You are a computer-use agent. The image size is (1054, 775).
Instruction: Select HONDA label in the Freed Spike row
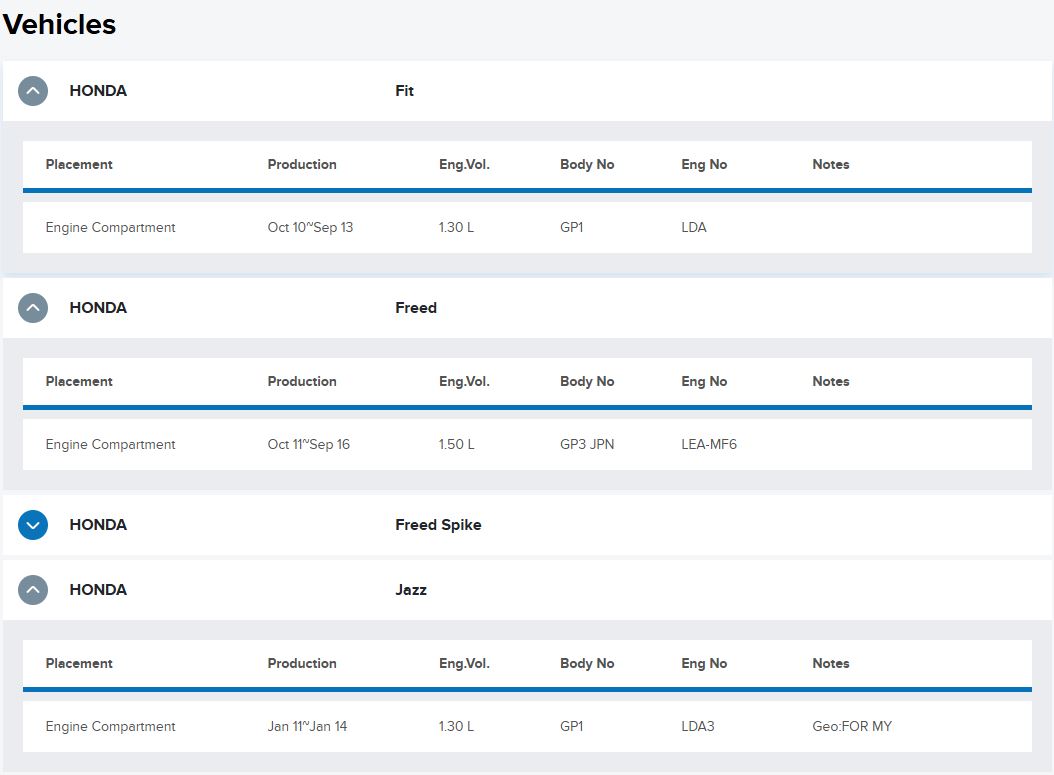pos(98,525)
